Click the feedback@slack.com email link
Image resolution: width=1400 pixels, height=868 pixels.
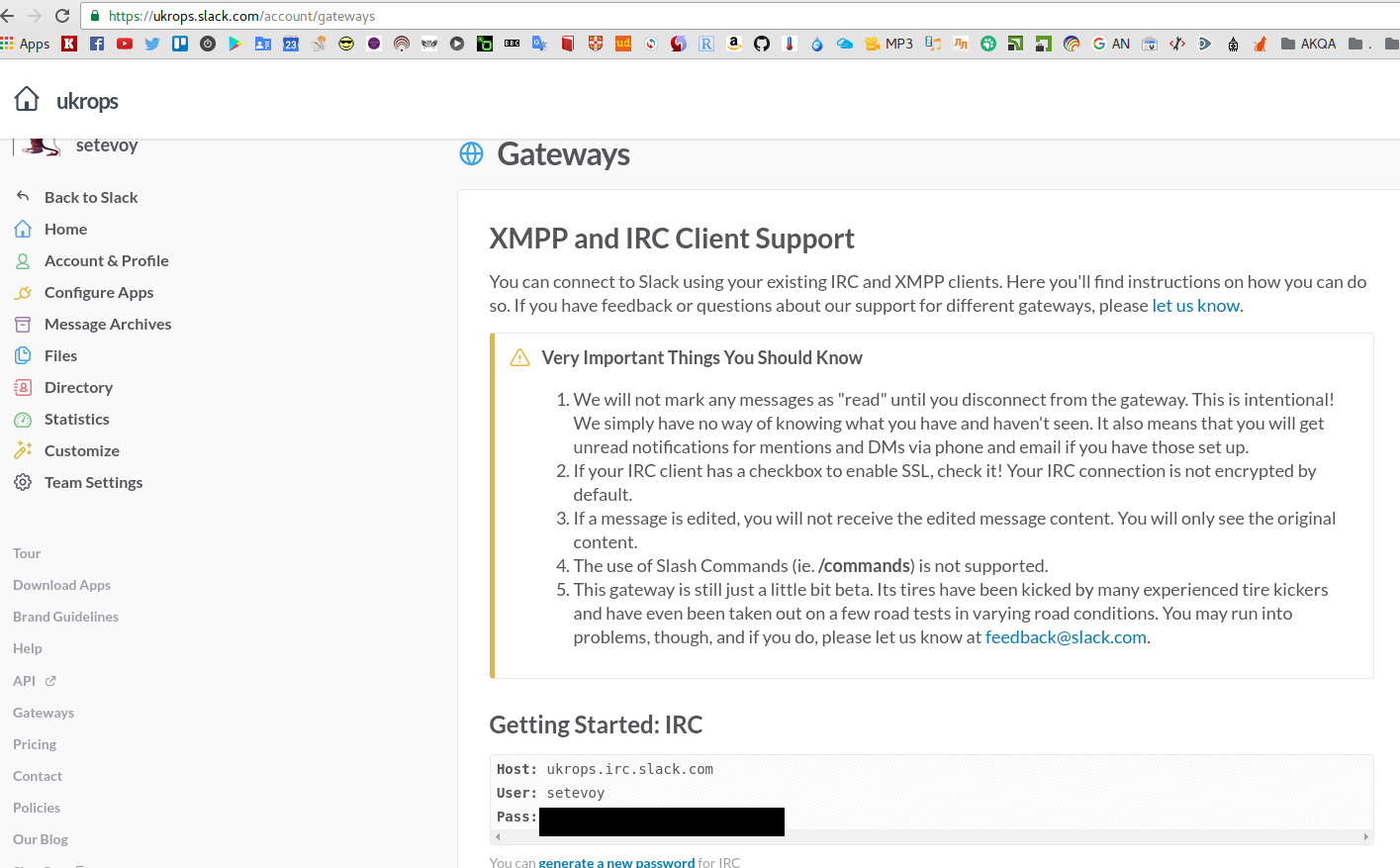point(1066,637)
